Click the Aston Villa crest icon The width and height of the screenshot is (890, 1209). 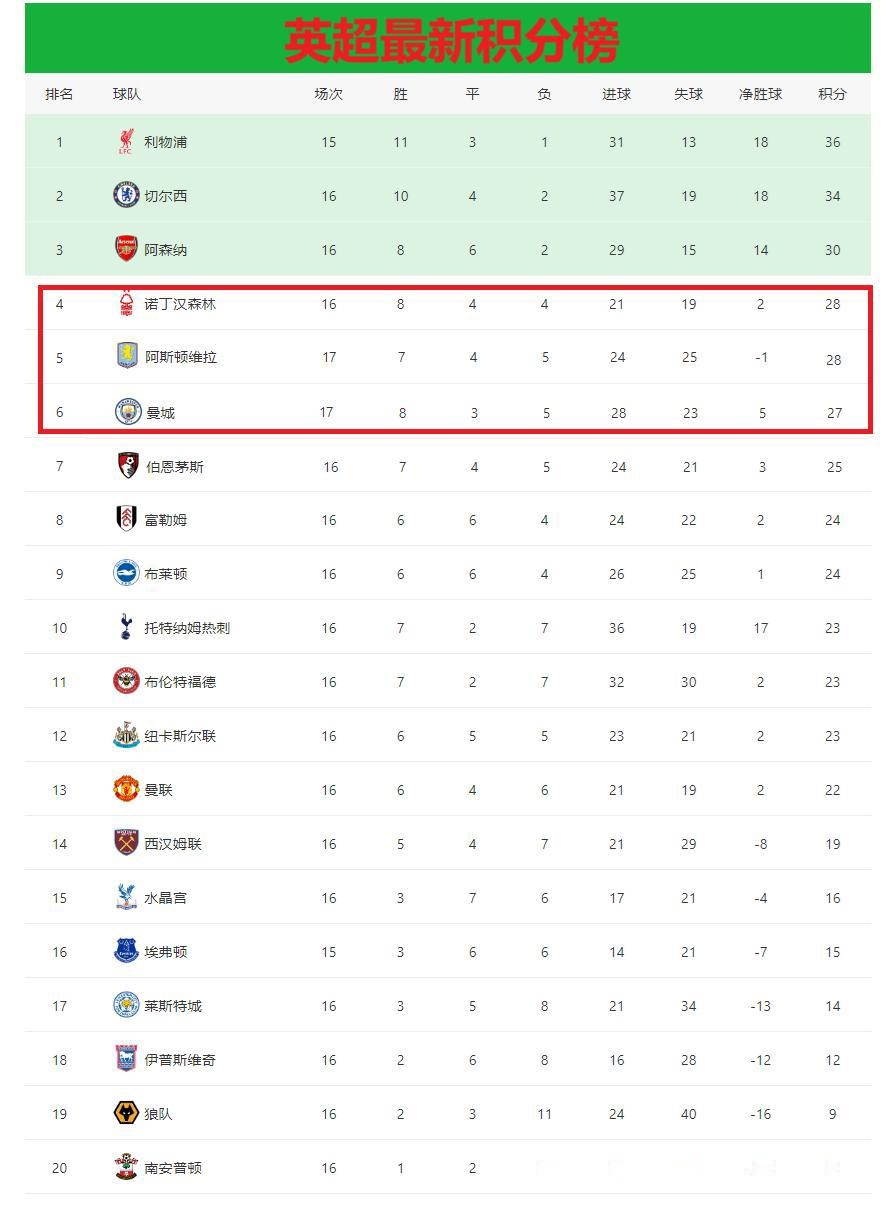coord(127,356)
